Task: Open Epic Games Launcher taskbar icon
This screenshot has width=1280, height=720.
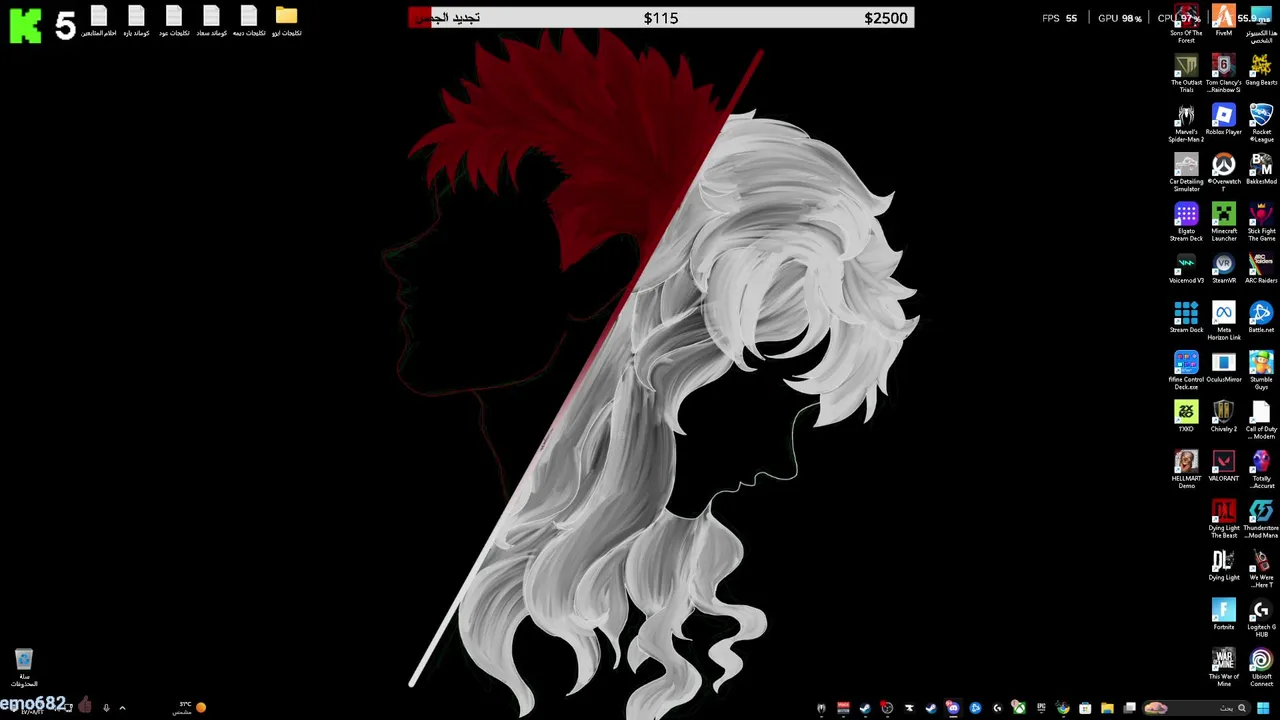Action: [1041, 708]
